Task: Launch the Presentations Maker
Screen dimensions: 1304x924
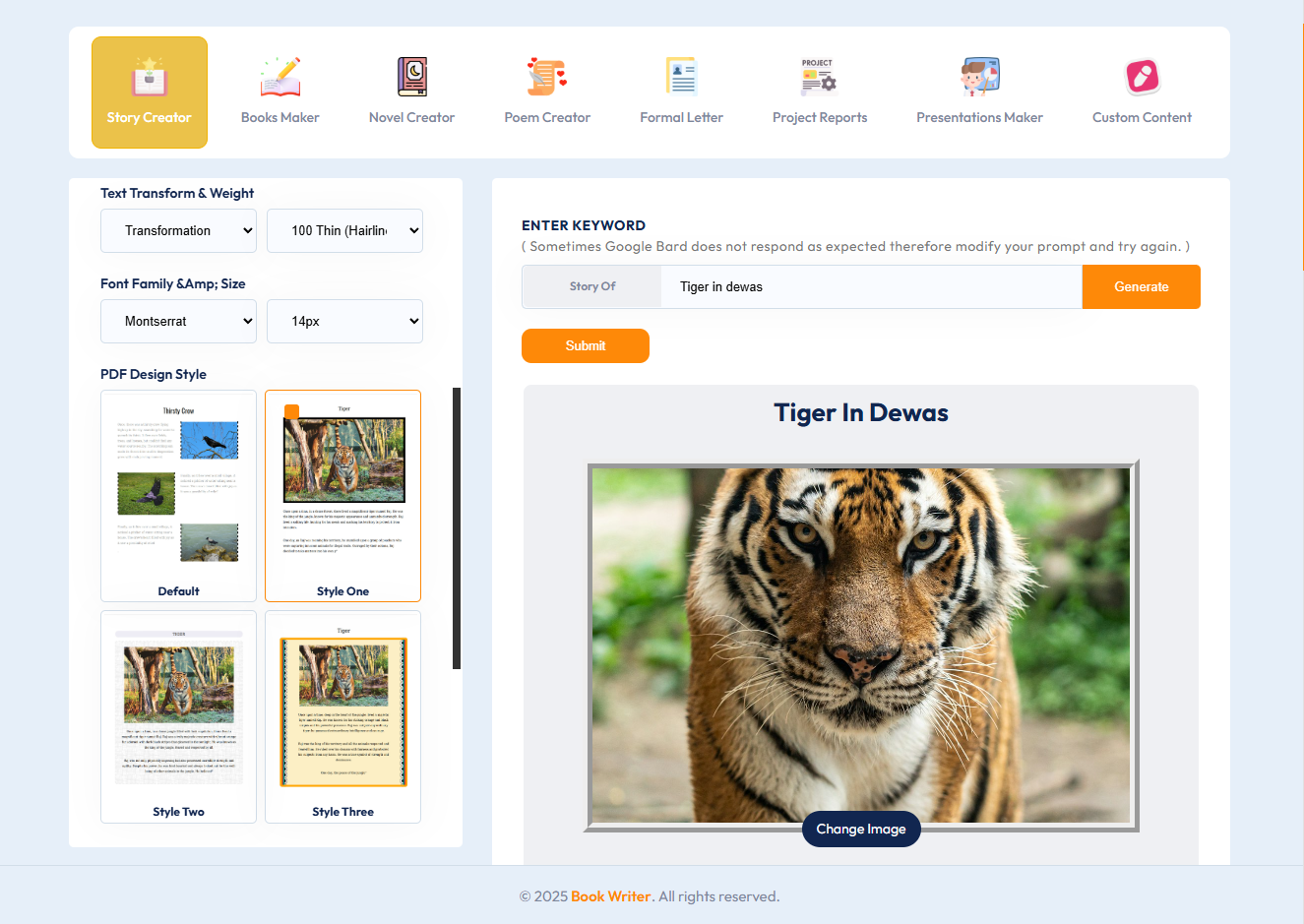Action: click(979, 92)
